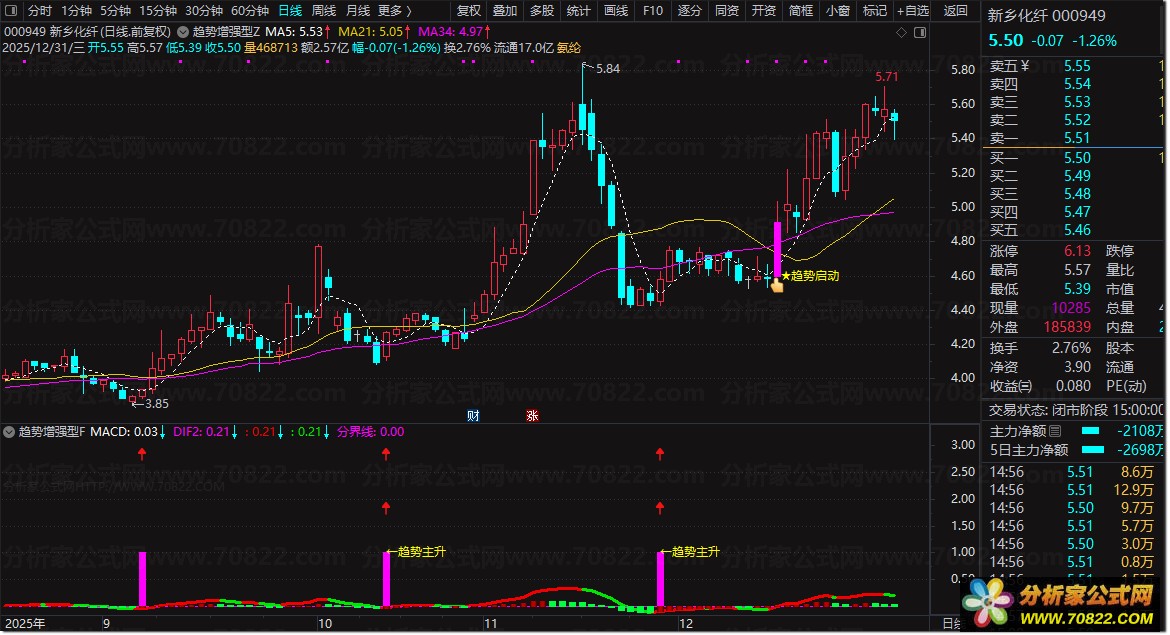This screenshot has width=1170, height=635.
Task: Click the diamond icon above the chart
Action: click(x=901, y=32)
